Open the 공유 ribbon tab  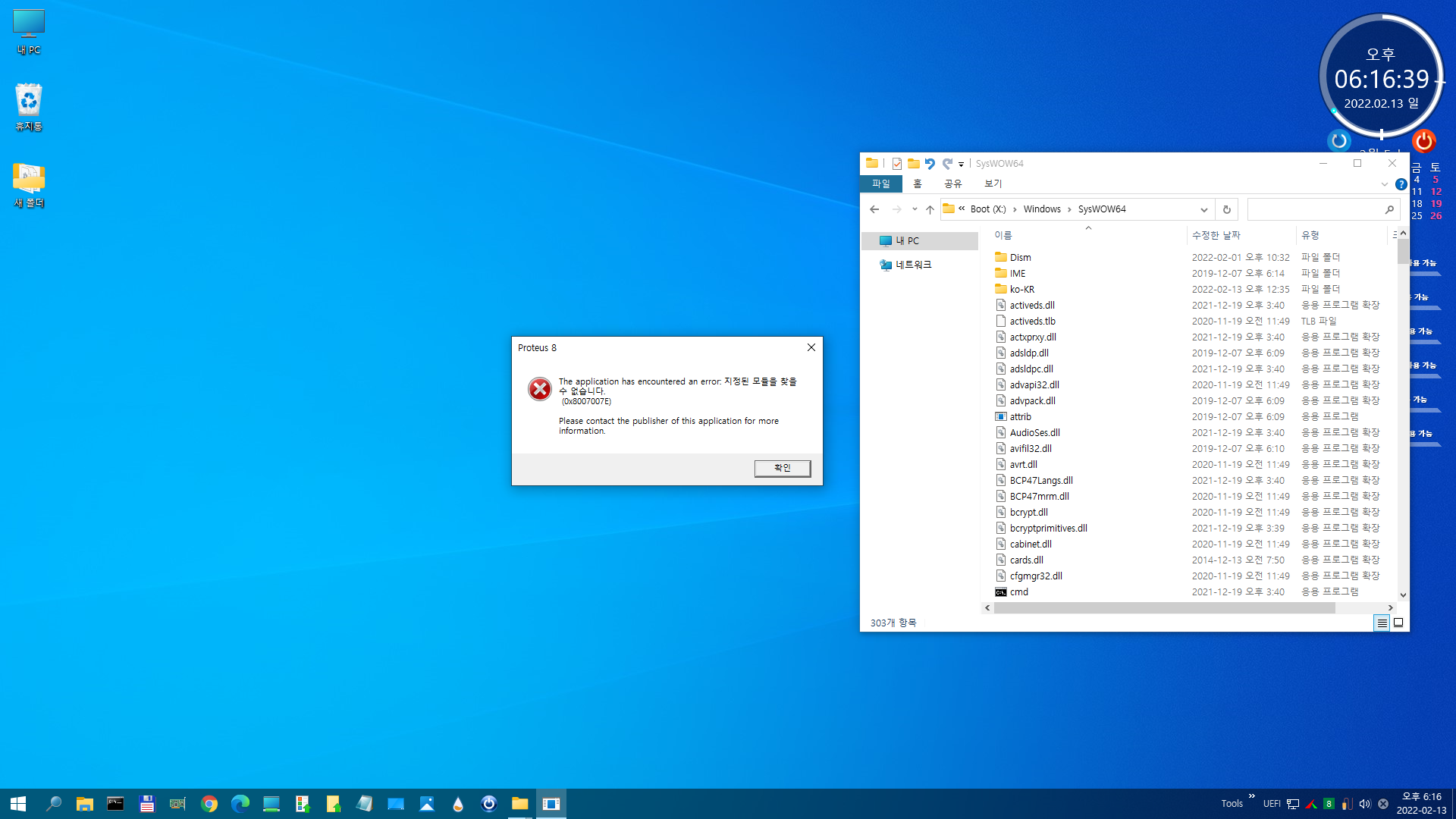[952, 184]
